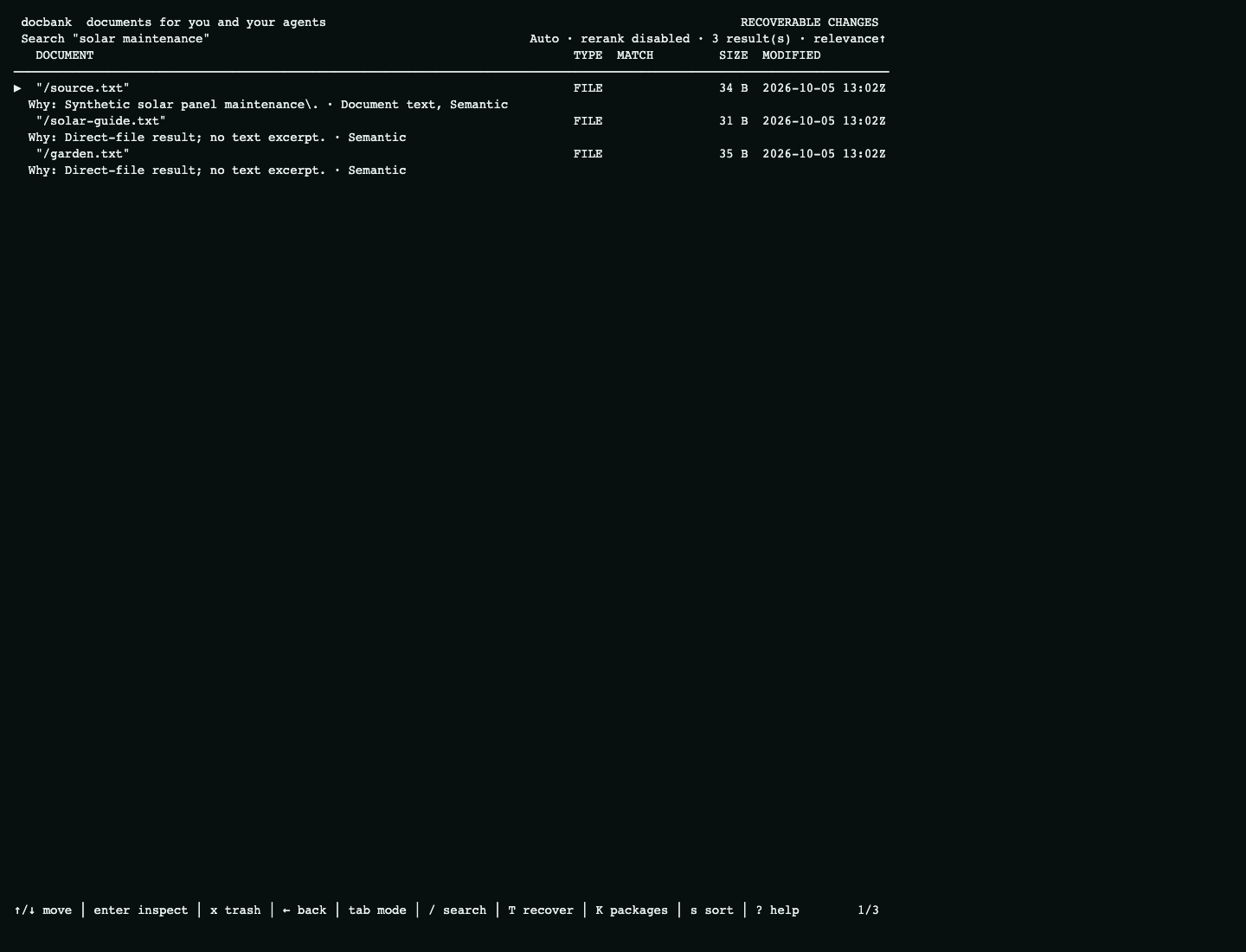Click the '3 result(s)' count
This screenshot has width=1246, height=952.
tap(751, 39)
